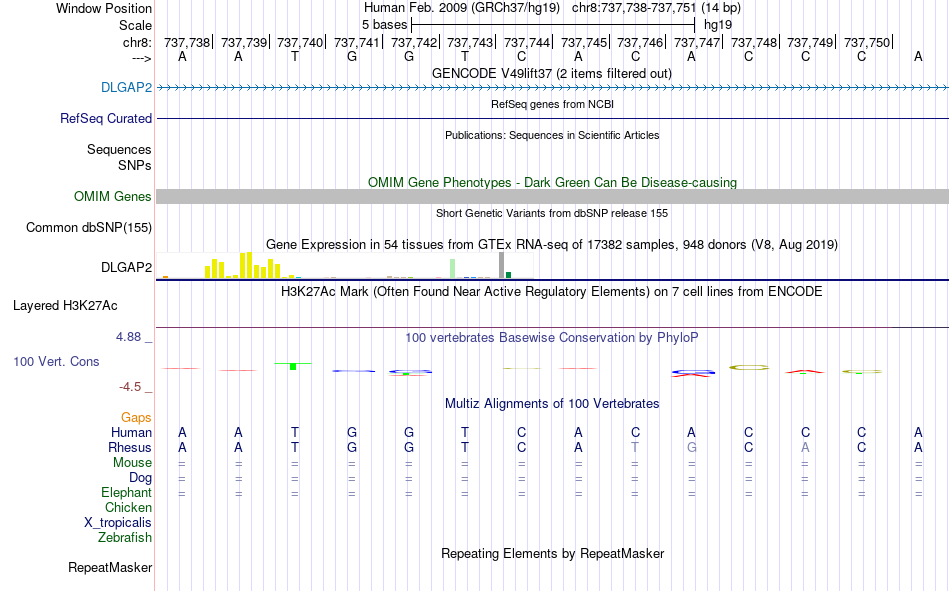Select the Rhesus species label

(x=130, y=447)
